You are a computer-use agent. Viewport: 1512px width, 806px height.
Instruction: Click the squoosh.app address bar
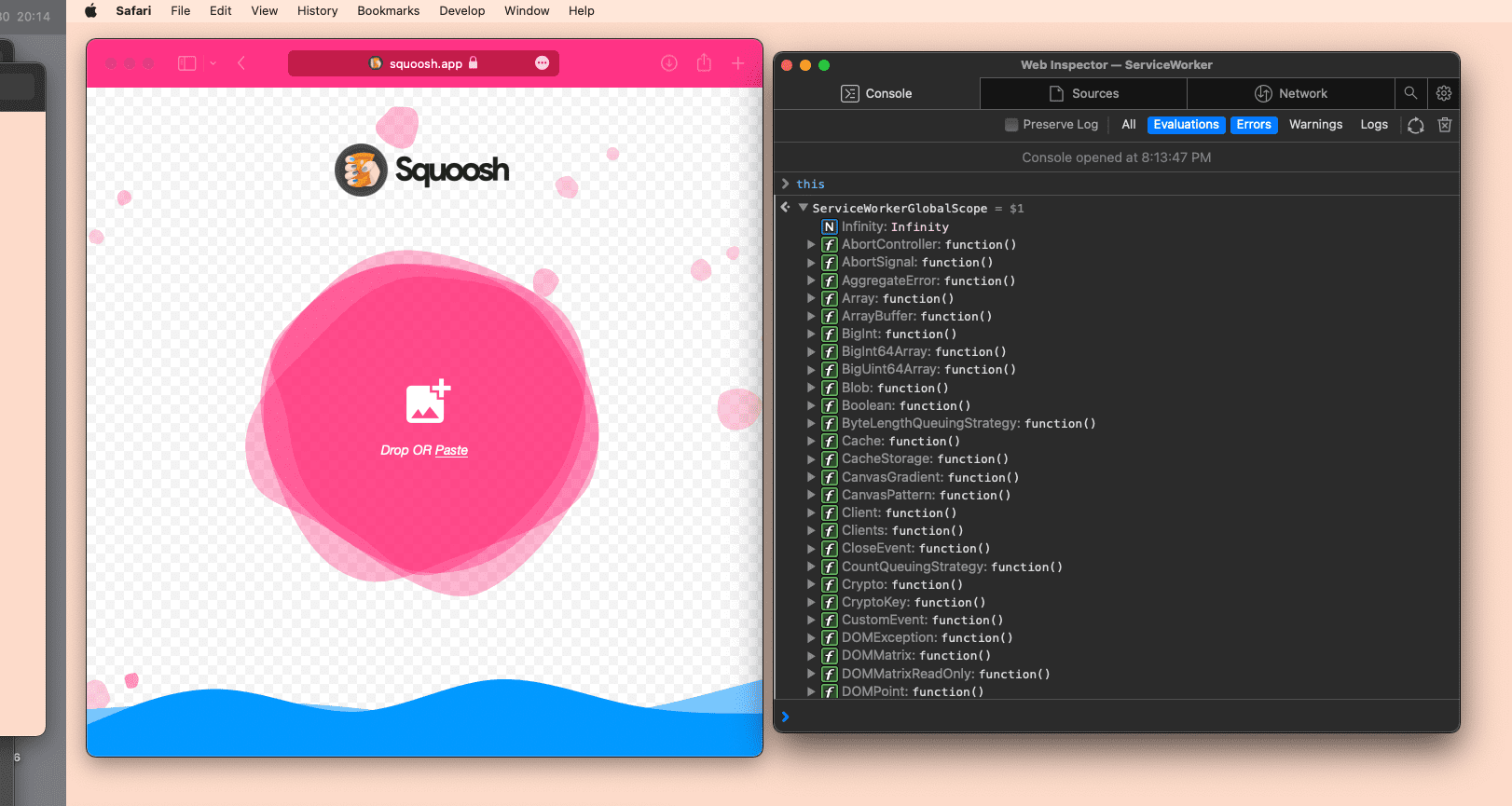424,63
